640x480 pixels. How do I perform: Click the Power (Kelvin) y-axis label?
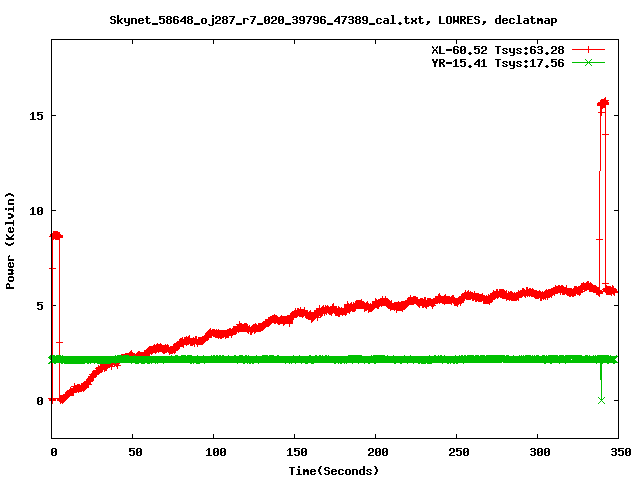(x=10, y=241)
